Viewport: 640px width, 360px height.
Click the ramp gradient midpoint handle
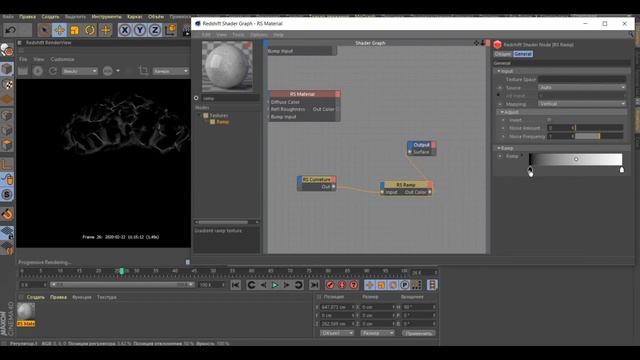pos(576,159)
